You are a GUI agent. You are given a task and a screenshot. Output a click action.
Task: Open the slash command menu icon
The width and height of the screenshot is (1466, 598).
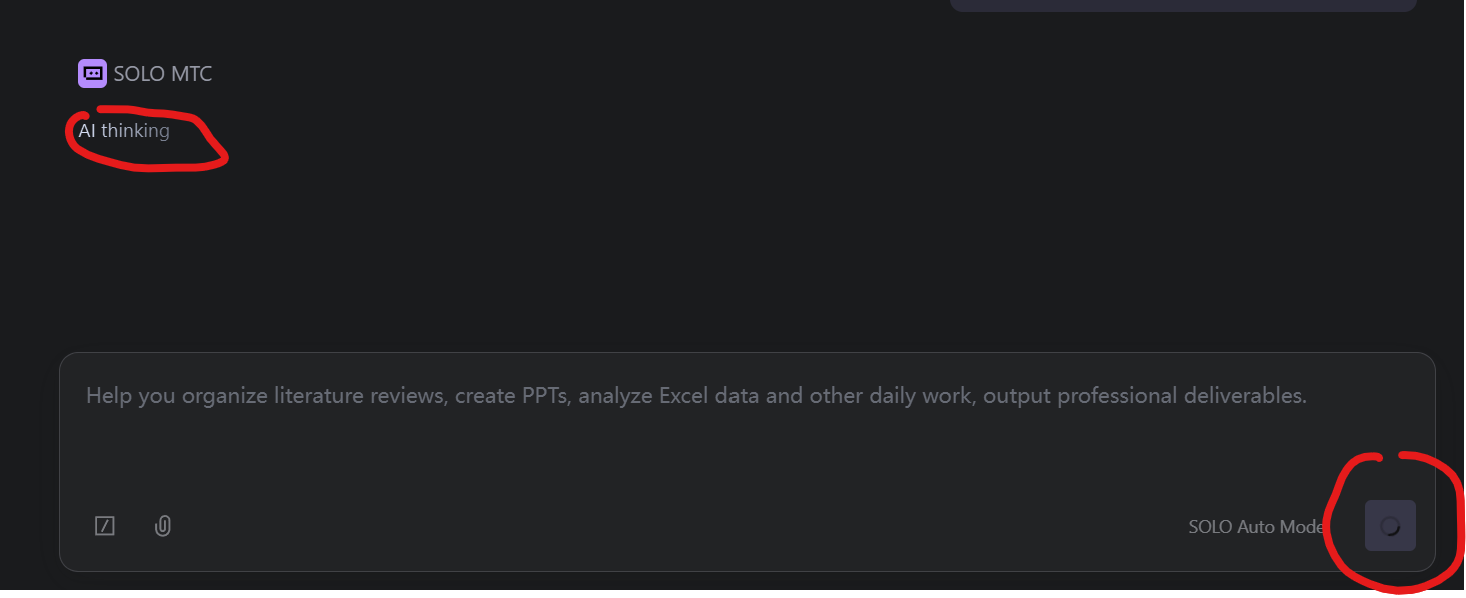[x=105, y=525]
